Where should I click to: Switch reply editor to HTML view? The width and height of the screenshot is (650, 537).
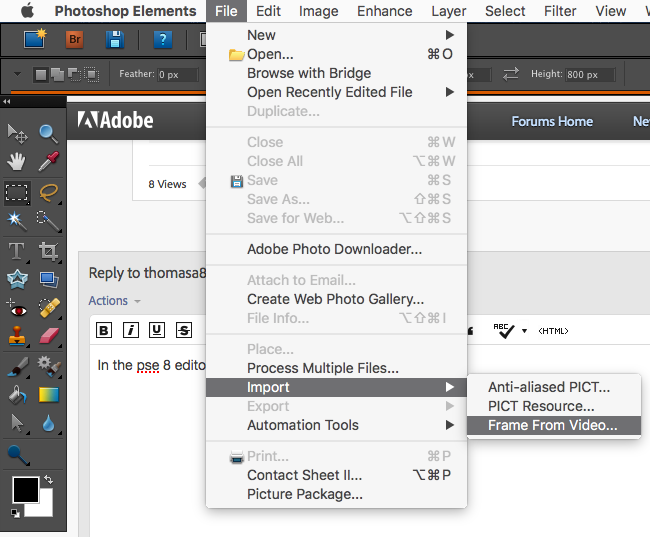(553, 331)
